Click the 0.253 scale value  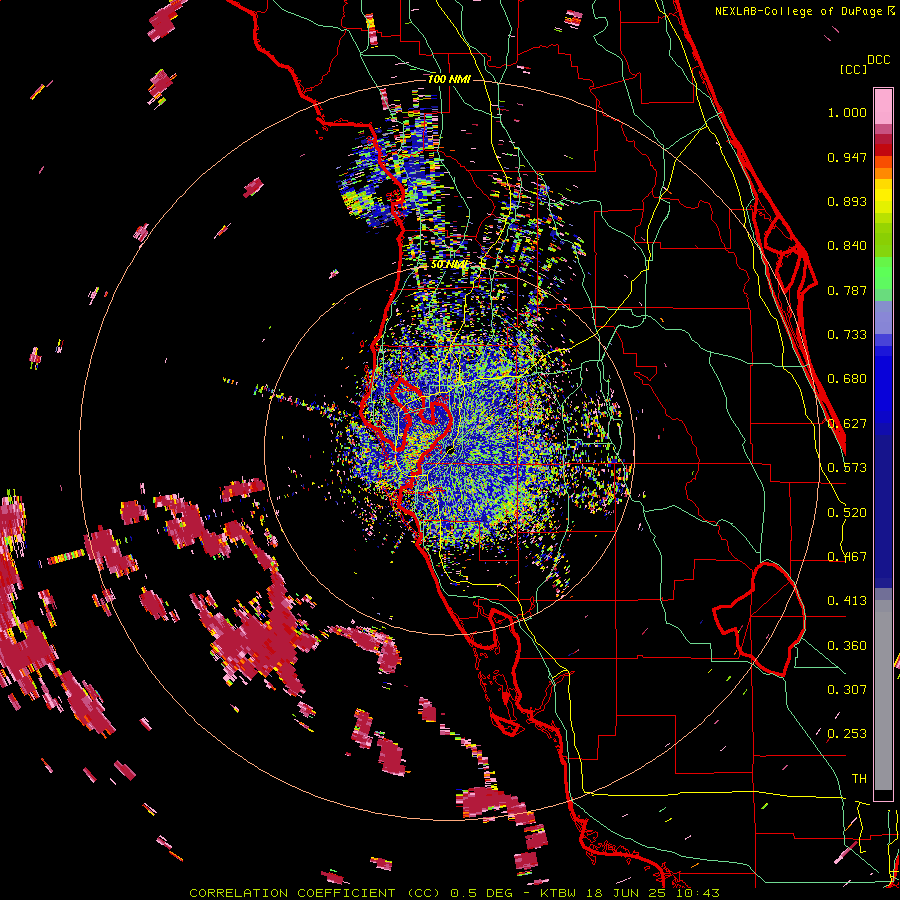847,734
